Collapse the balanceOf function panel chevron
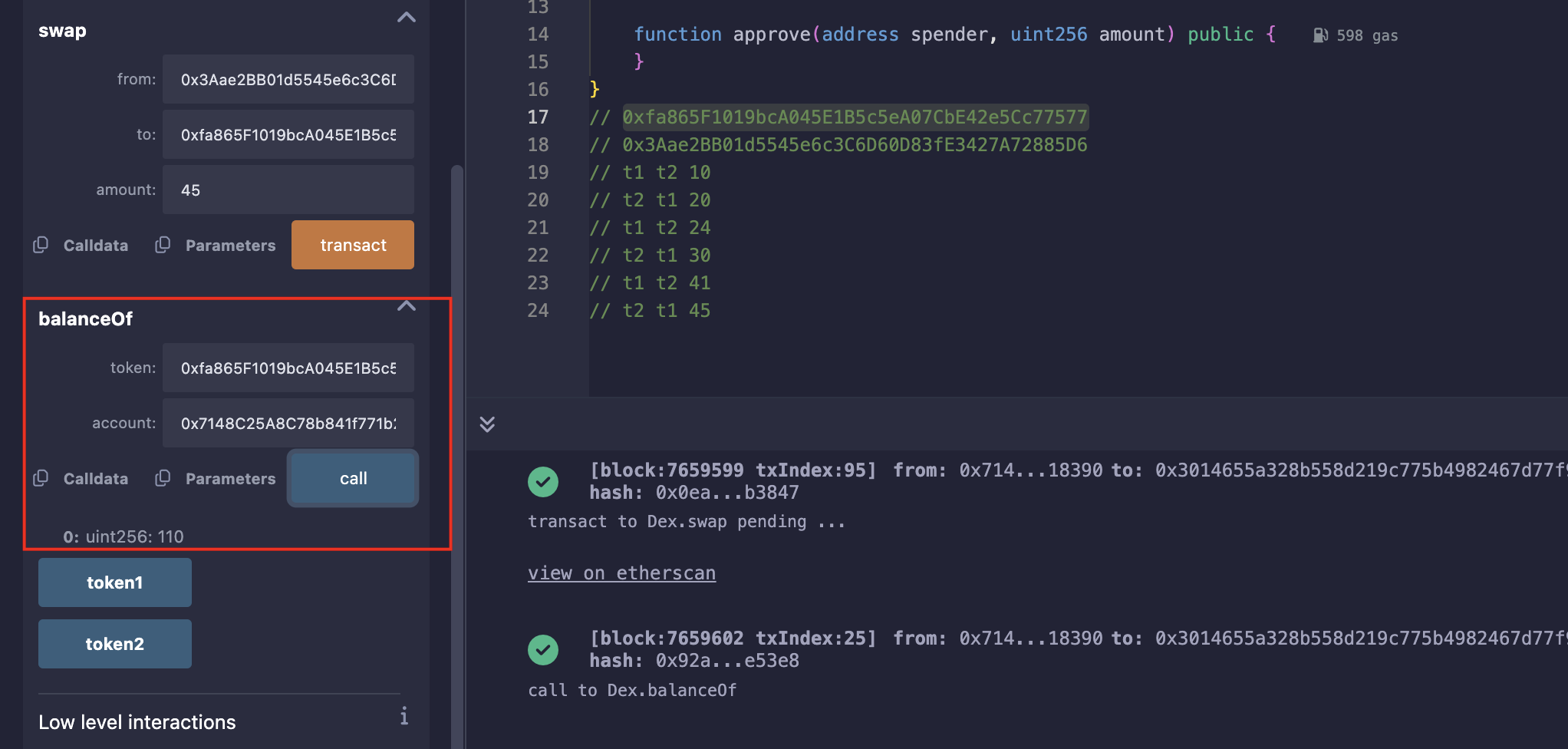The image size is (1568, 749). 407,306
